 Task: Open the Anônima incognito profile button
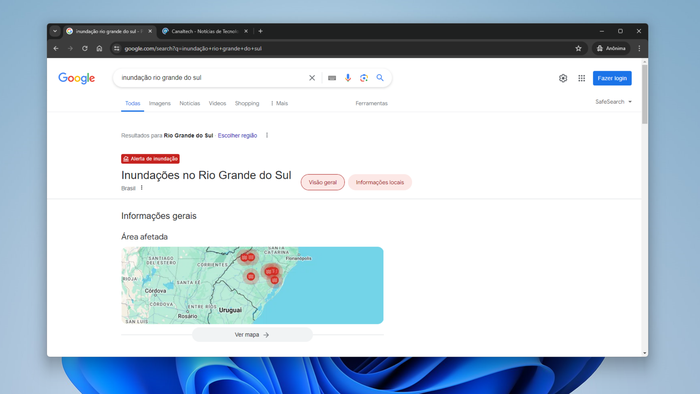[611, 48]
